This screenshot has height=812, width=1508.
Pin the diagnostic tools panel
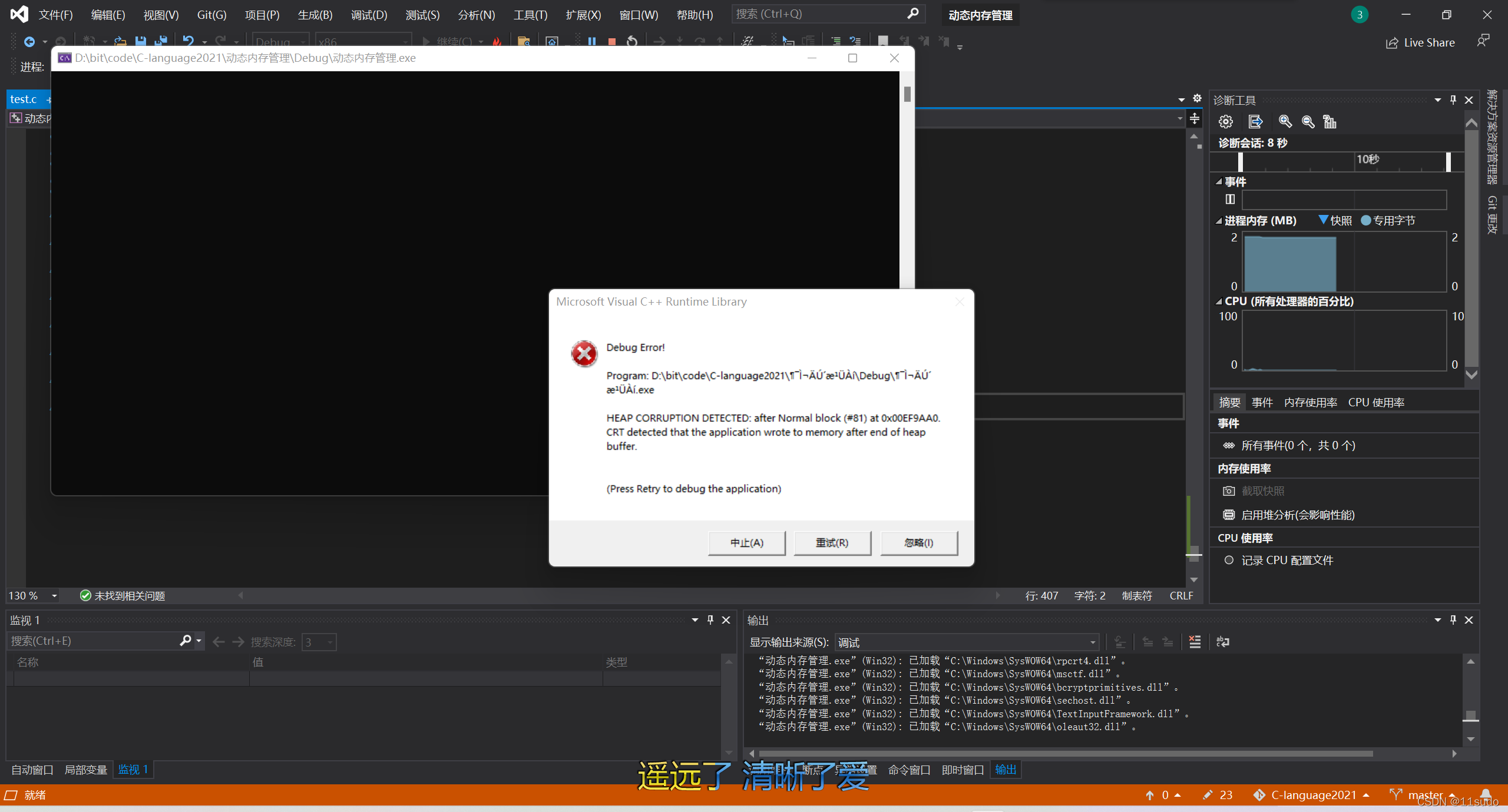point(1453,100)
